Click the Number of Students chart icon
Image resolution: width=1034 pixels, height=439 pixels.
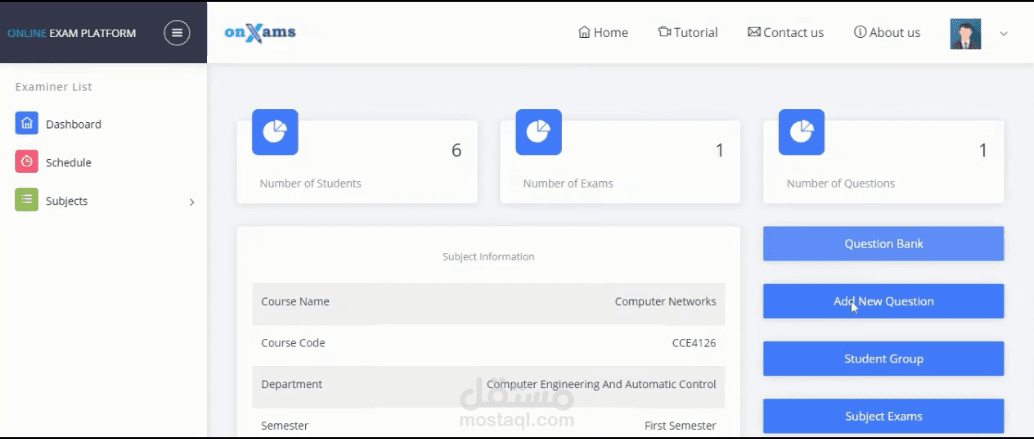(x=275, y=132)
